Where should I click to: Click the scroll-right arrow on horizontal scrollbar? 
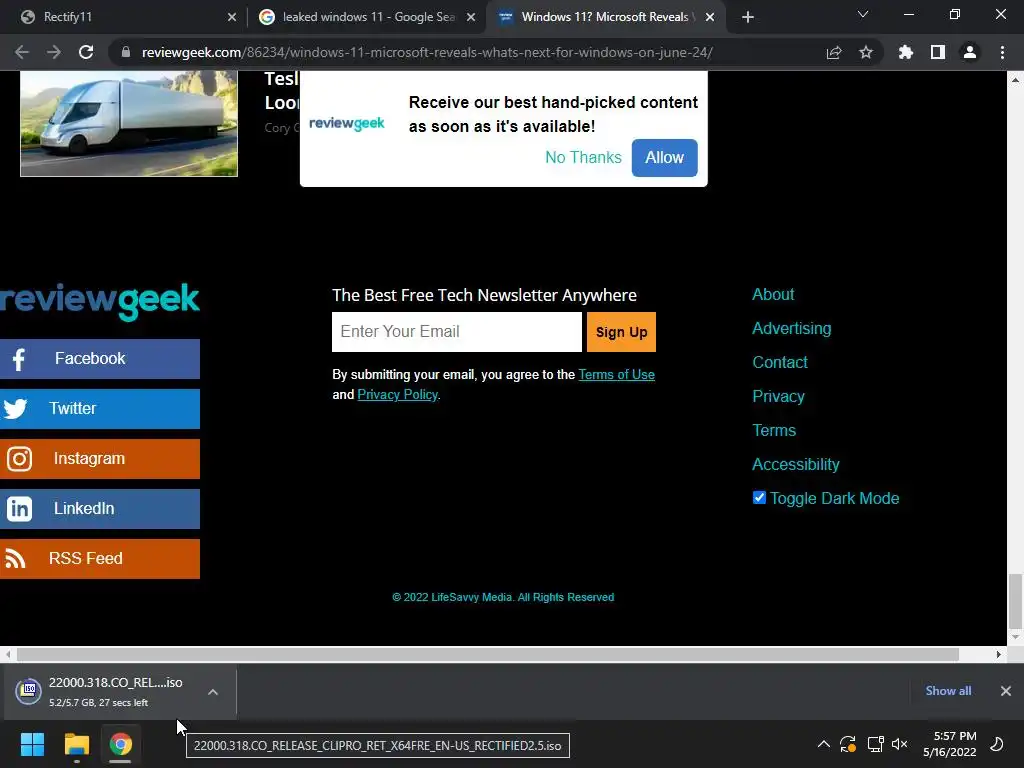tap(999, 654)
